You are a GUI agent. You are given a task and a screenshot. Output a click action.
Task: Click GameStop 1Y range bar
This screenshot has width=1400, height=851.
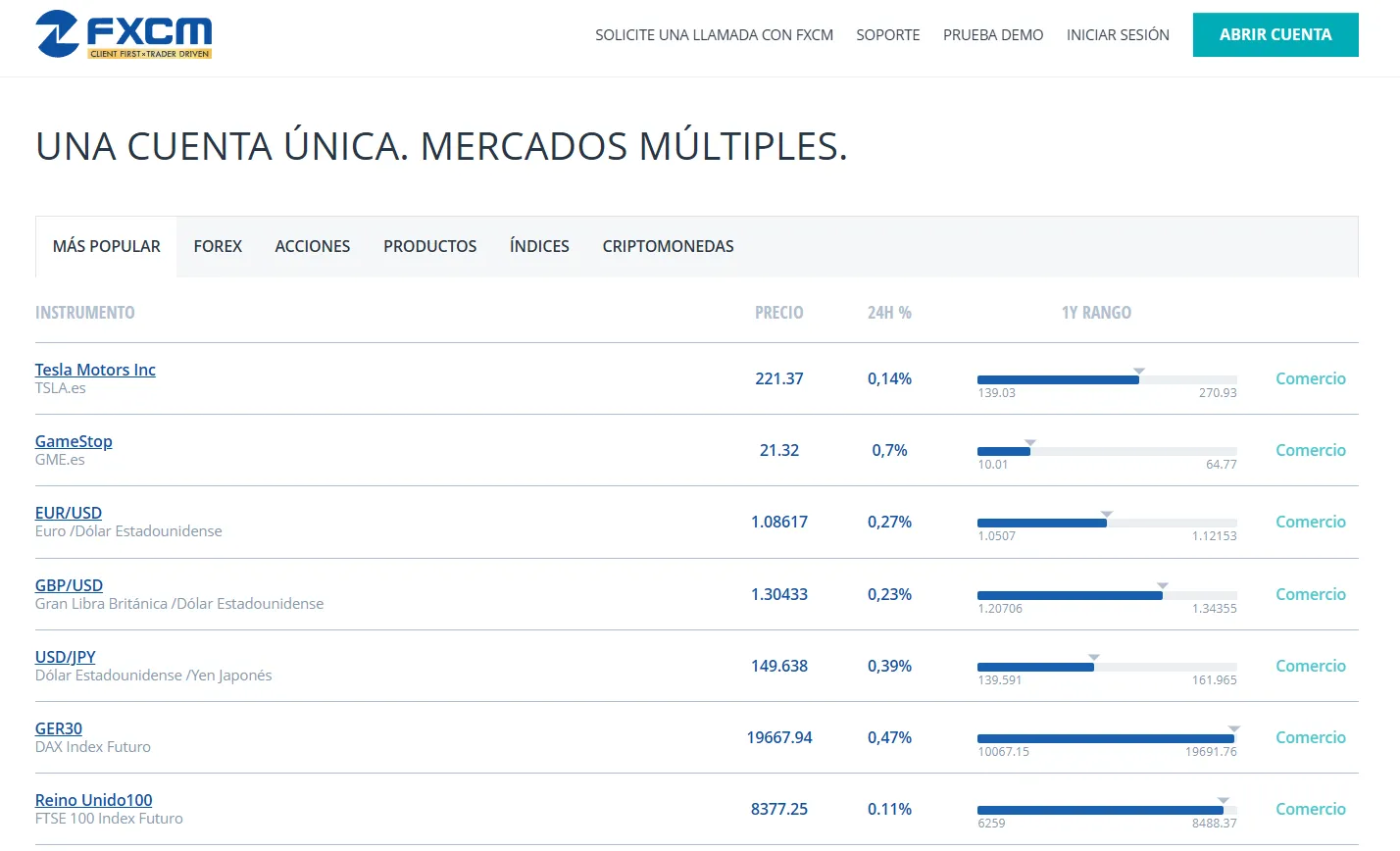1107,451
